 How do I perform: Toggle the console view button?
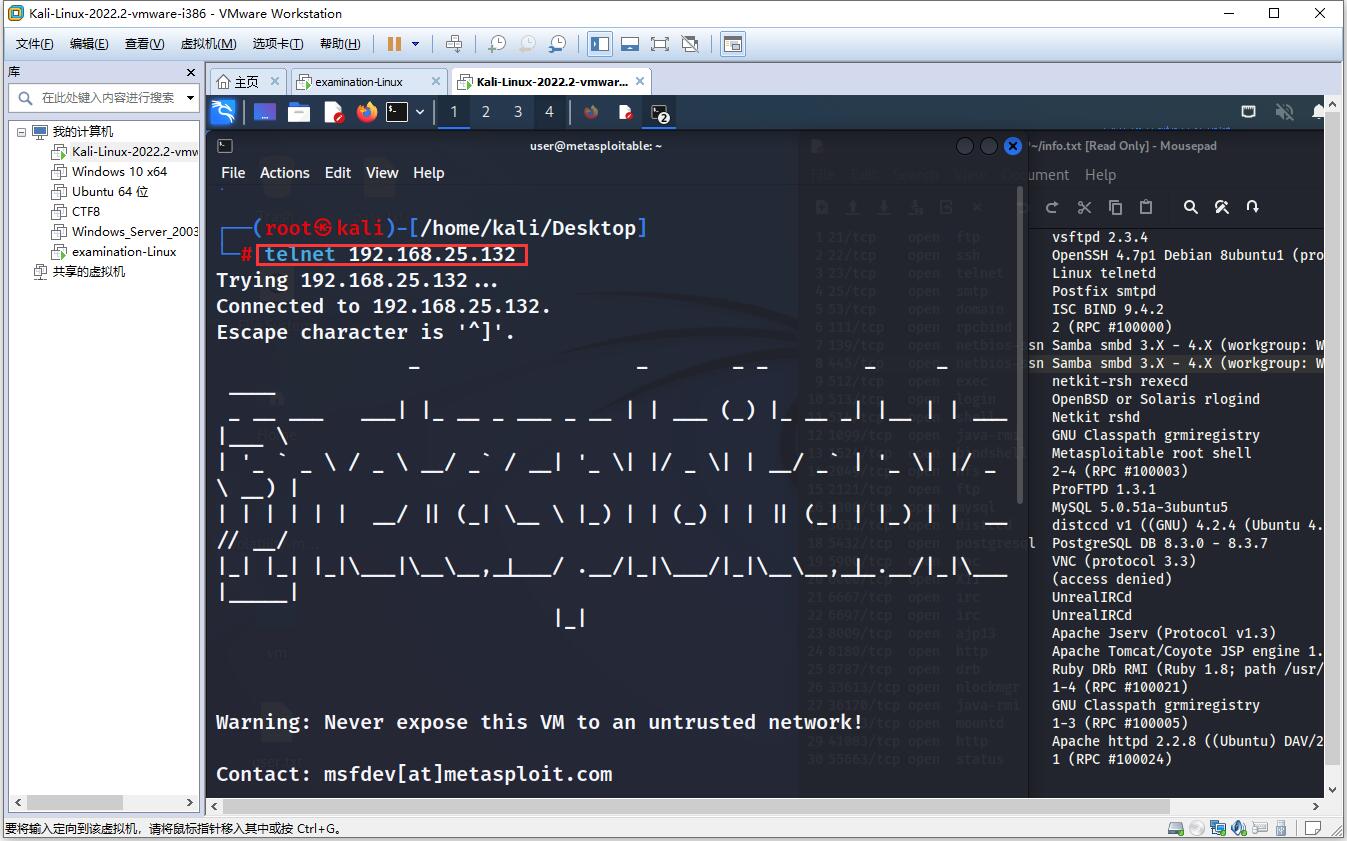[733, 44]
